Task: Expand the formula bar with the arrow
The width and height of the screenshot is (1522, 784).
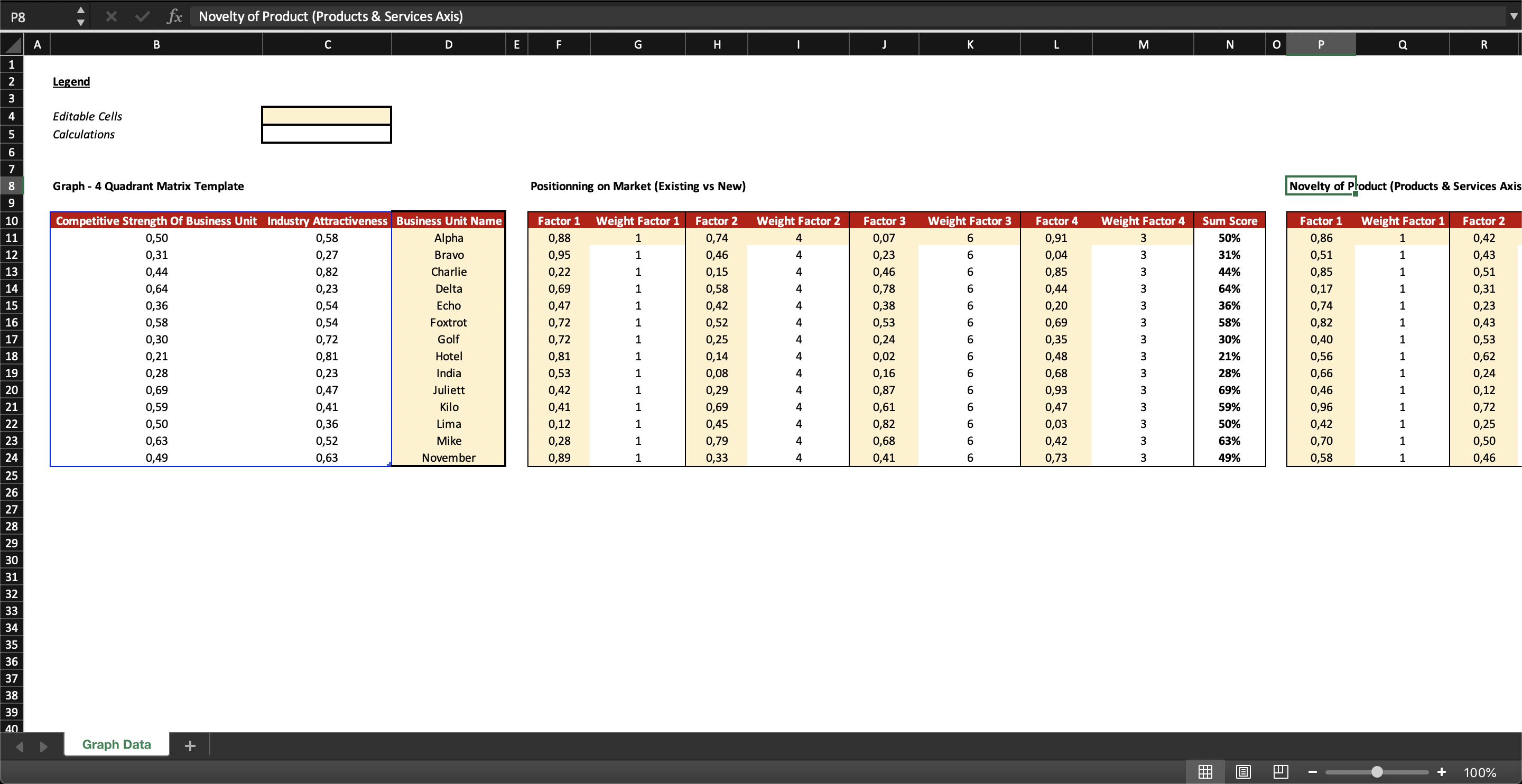Action: pos(1513,16)
